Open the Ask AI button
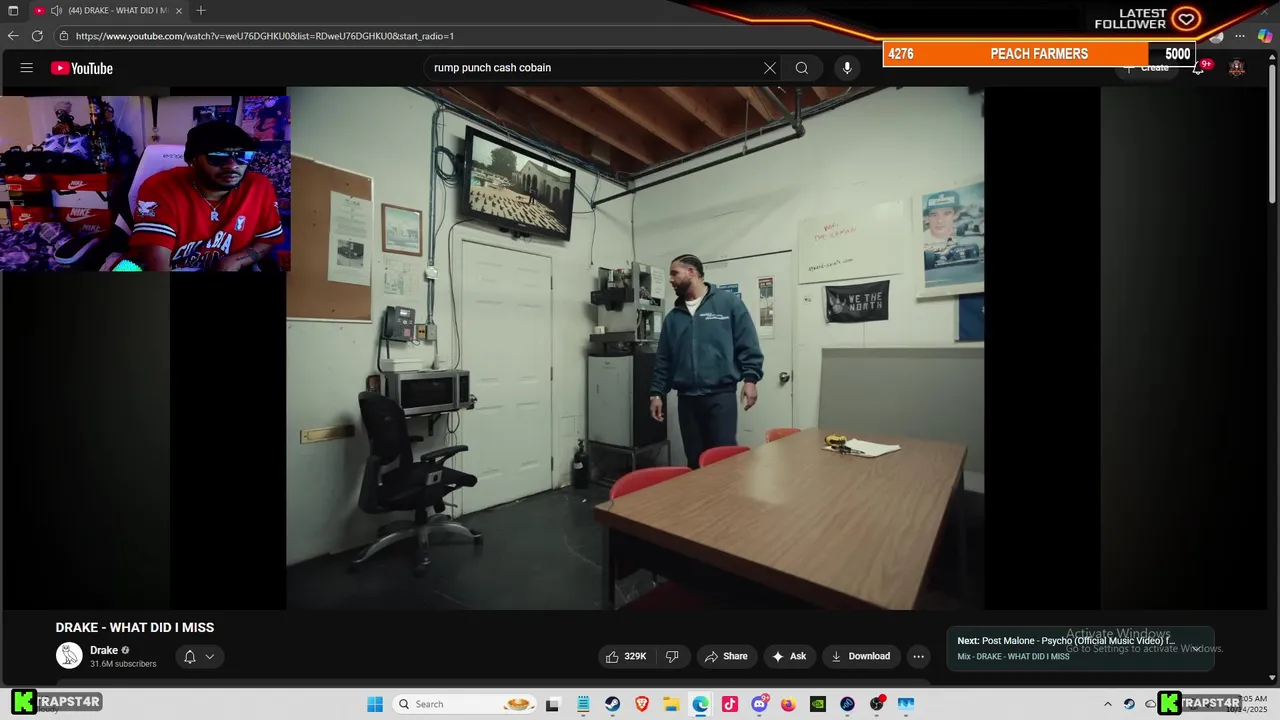Screen dimensions: 1280x720 pos(789,656)
